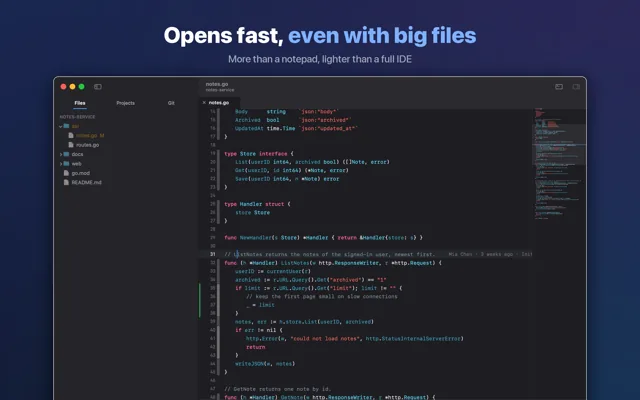Viewport: 640px width, 400px height.
Task: Click the 'return' keyword on line 42
Action: pos(256,347)
